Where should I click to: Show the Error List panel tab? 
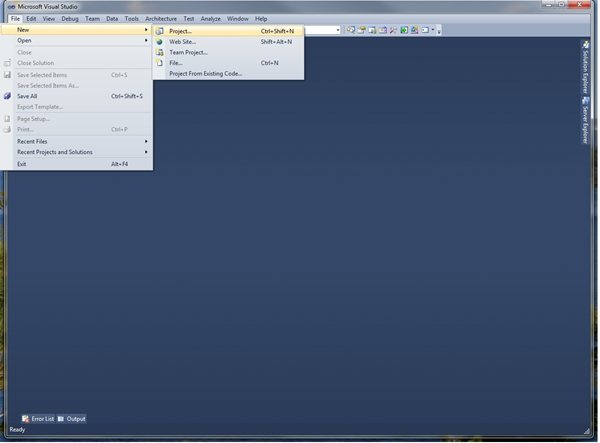click(38, 419)
